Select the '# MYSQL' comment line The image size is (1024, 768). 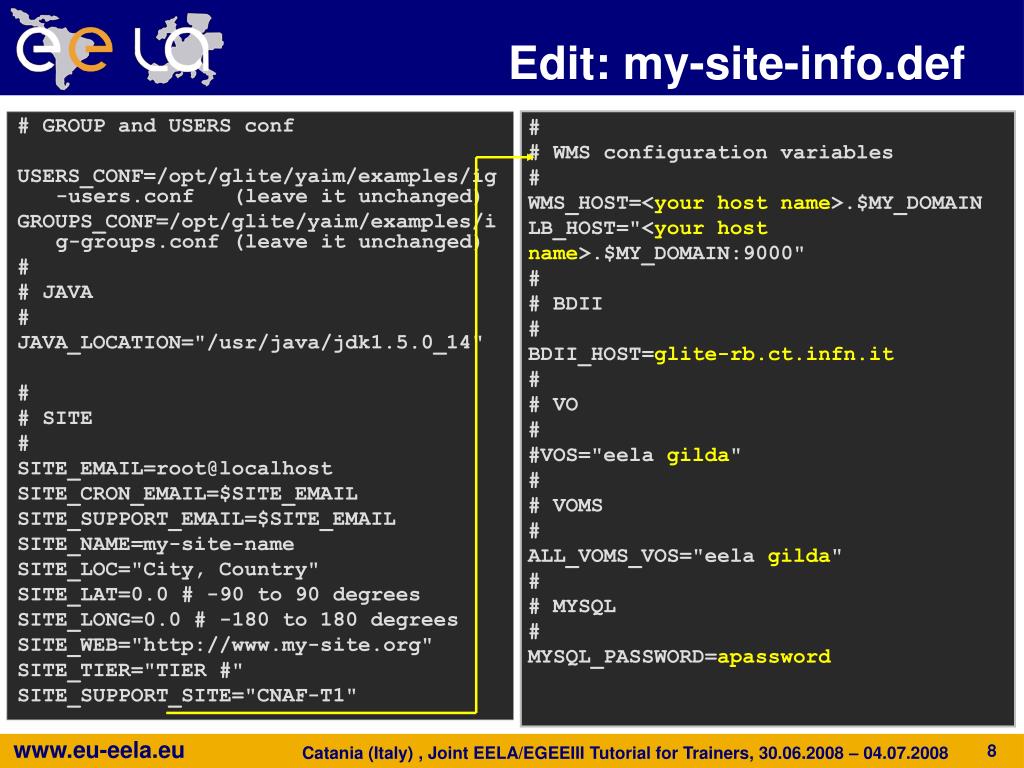pyautogui.click(x=572, y=607)
